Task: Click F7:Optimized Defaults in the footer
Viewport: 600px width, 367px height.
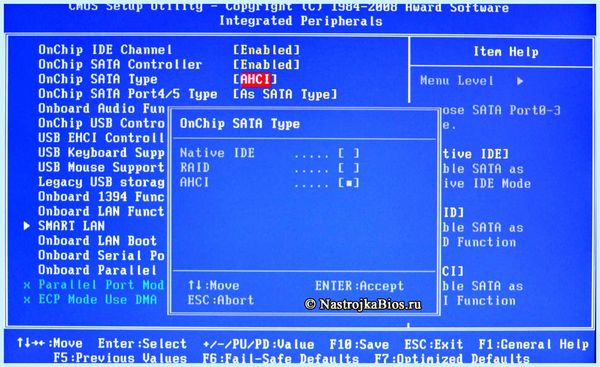Action: (x=452, y=359)
